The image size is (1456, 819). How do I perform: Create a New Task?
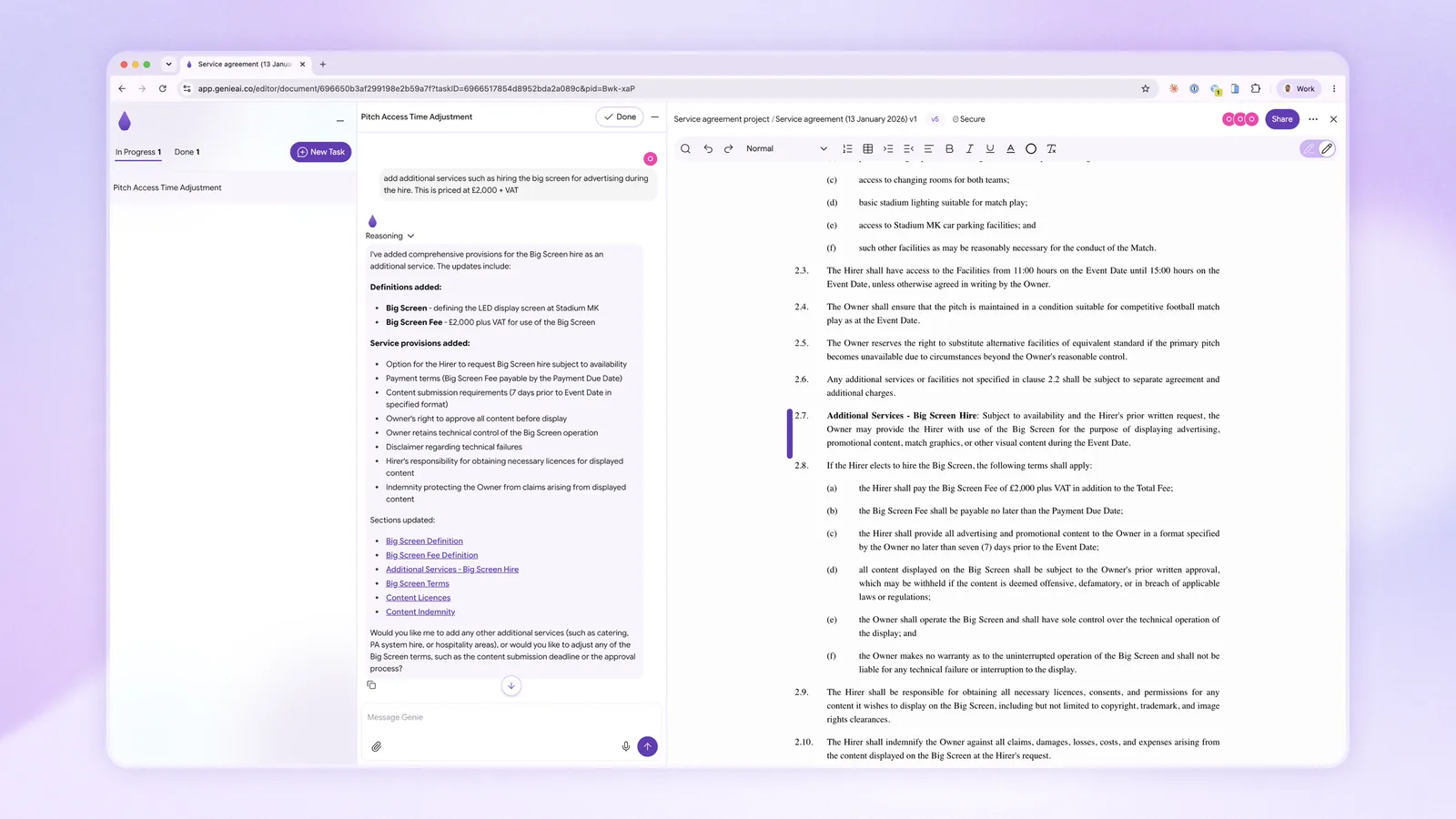(x=320, y=152)
